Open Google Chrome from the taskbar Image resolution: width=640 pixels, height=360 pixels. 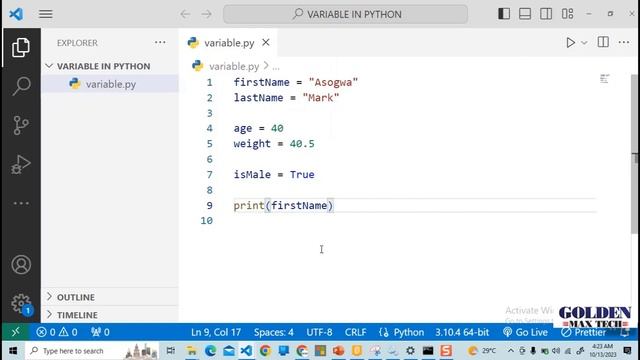pos(265,351)
